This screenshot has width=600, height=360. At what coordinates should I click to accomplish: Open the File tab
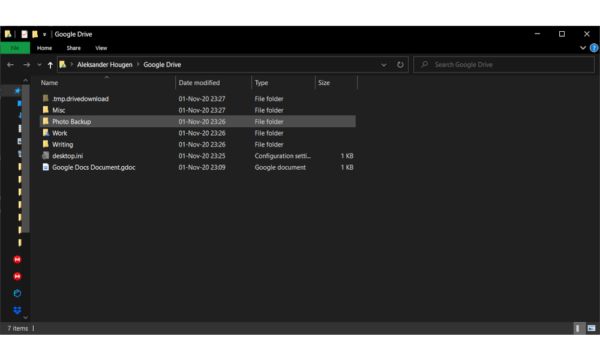[x=15, y=48]
